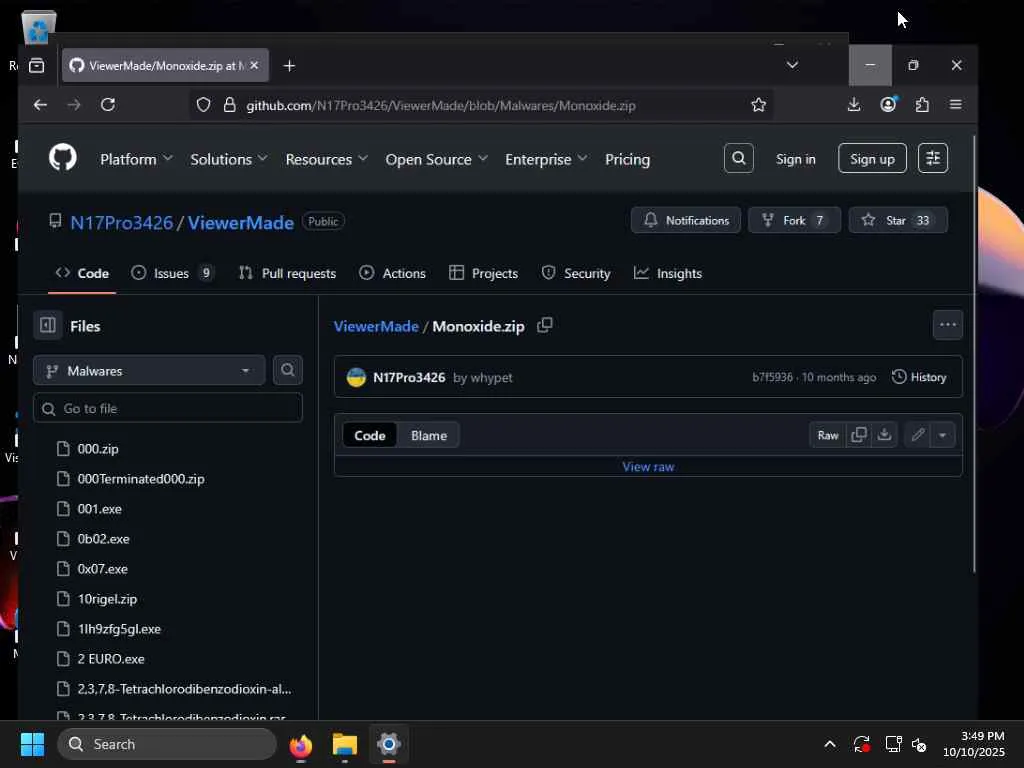
Task: Click the Sign in link
Action: [795, 159]
